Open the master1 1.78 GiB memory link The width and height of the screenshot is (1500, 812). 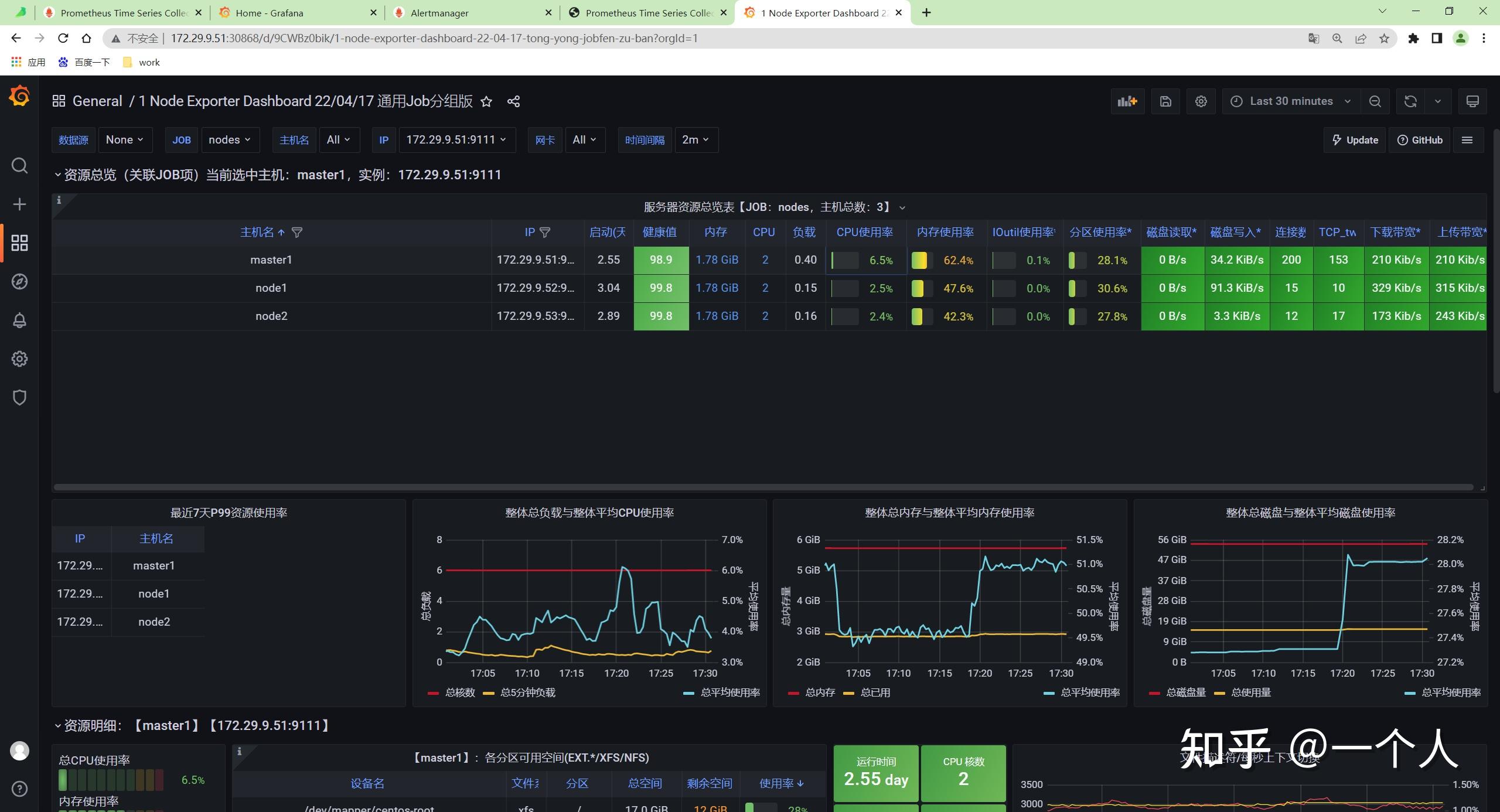pos(717,260)
